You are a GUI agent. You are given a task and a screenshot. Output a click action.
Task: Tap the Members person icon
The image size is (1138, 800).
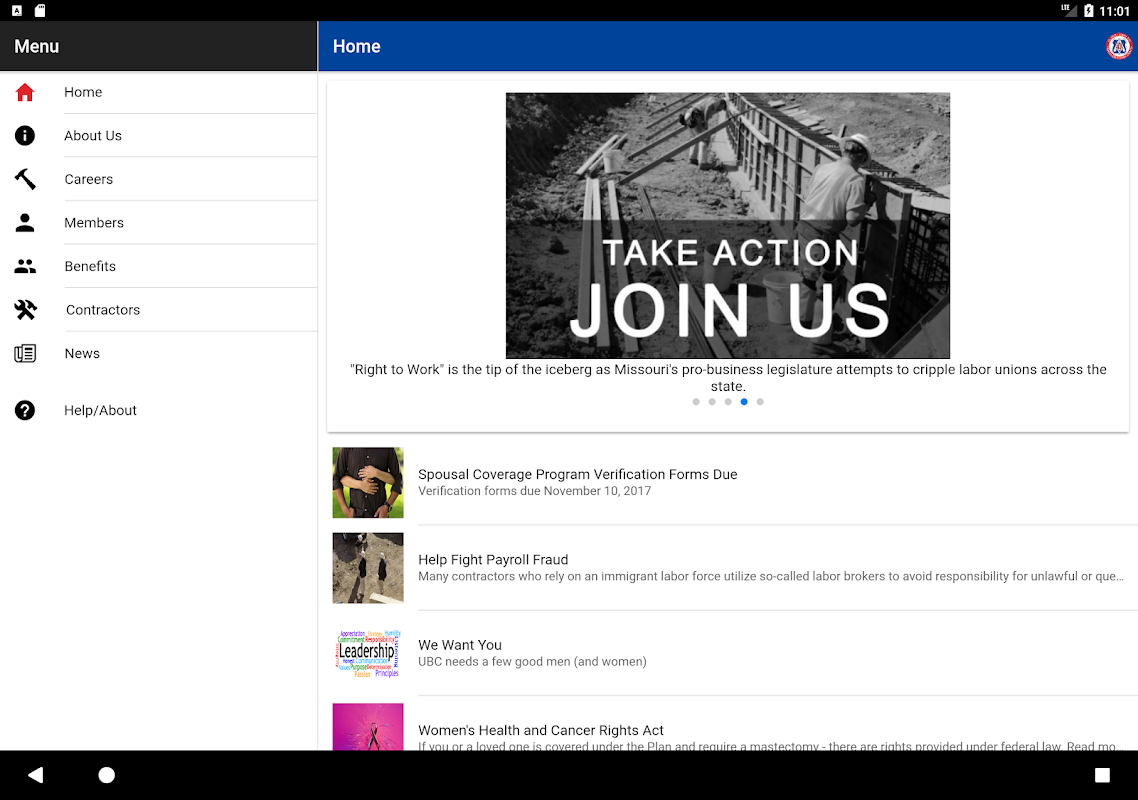pyautogui.click(x=25, y=223)
